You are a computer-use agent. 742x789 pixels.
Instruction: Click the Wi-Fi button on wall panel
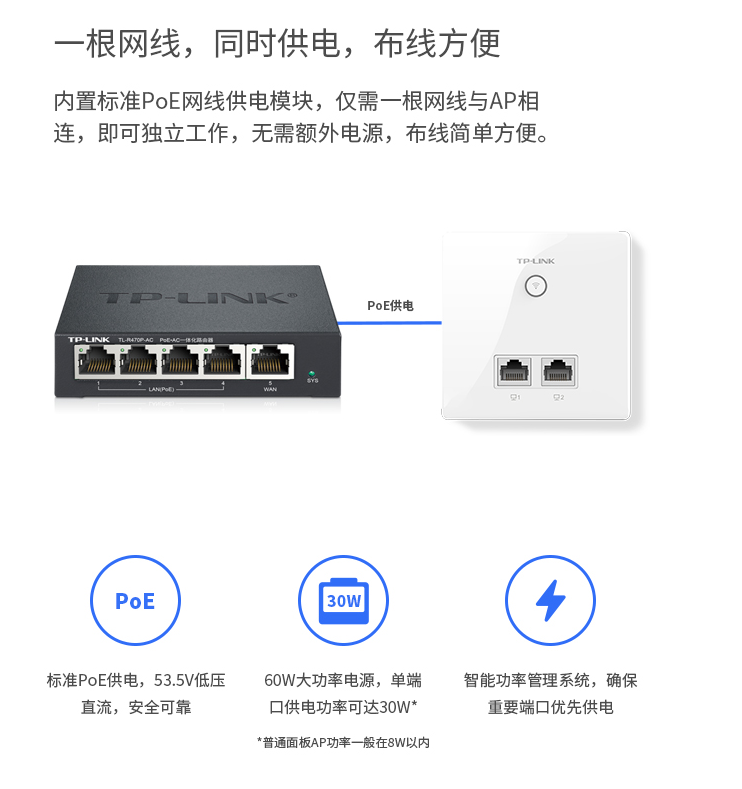536,286
